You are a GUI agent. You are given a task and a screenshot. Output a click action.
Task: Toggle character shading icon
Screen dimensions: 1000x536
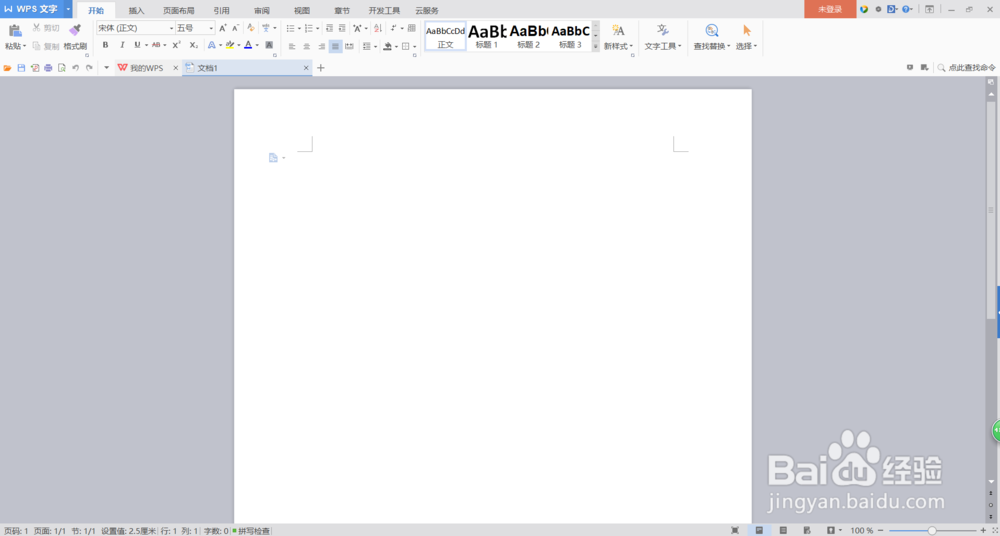(x=269, y=45)
